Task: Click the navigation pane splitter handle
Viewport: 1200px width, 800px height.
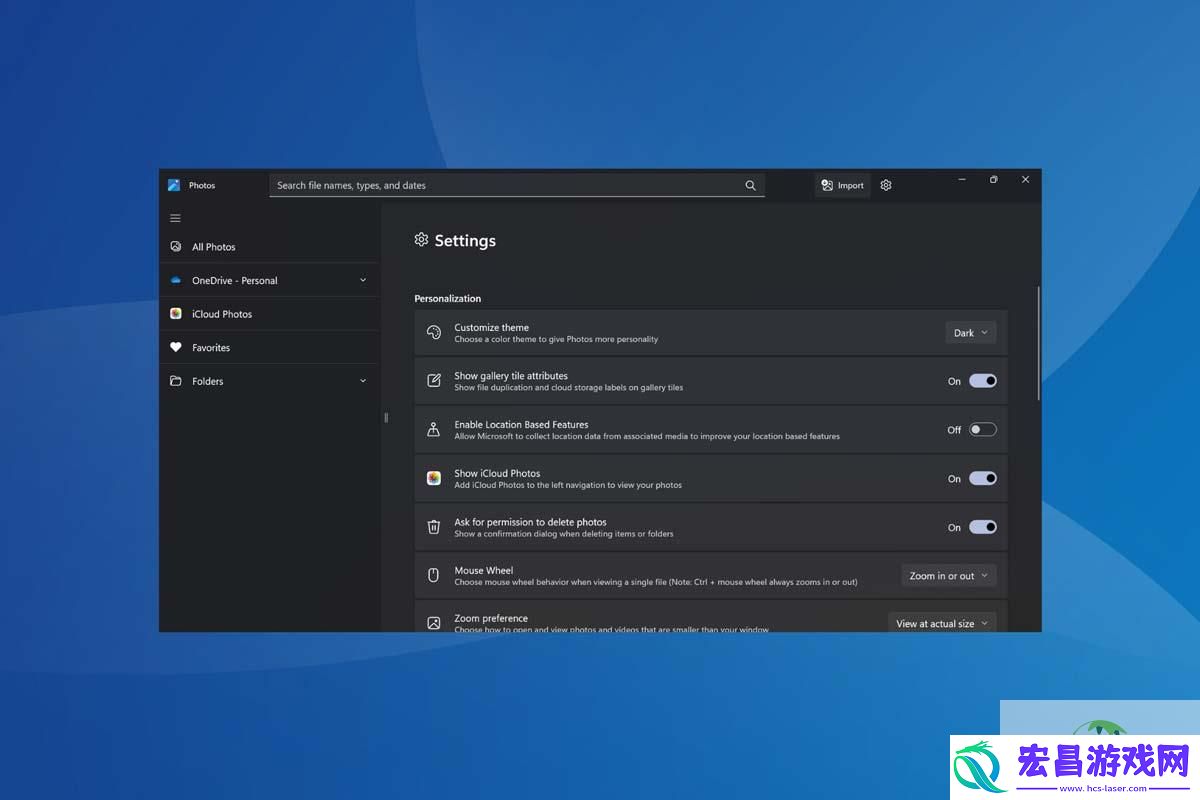Action: pyautogui.click(x=386, y=417)
